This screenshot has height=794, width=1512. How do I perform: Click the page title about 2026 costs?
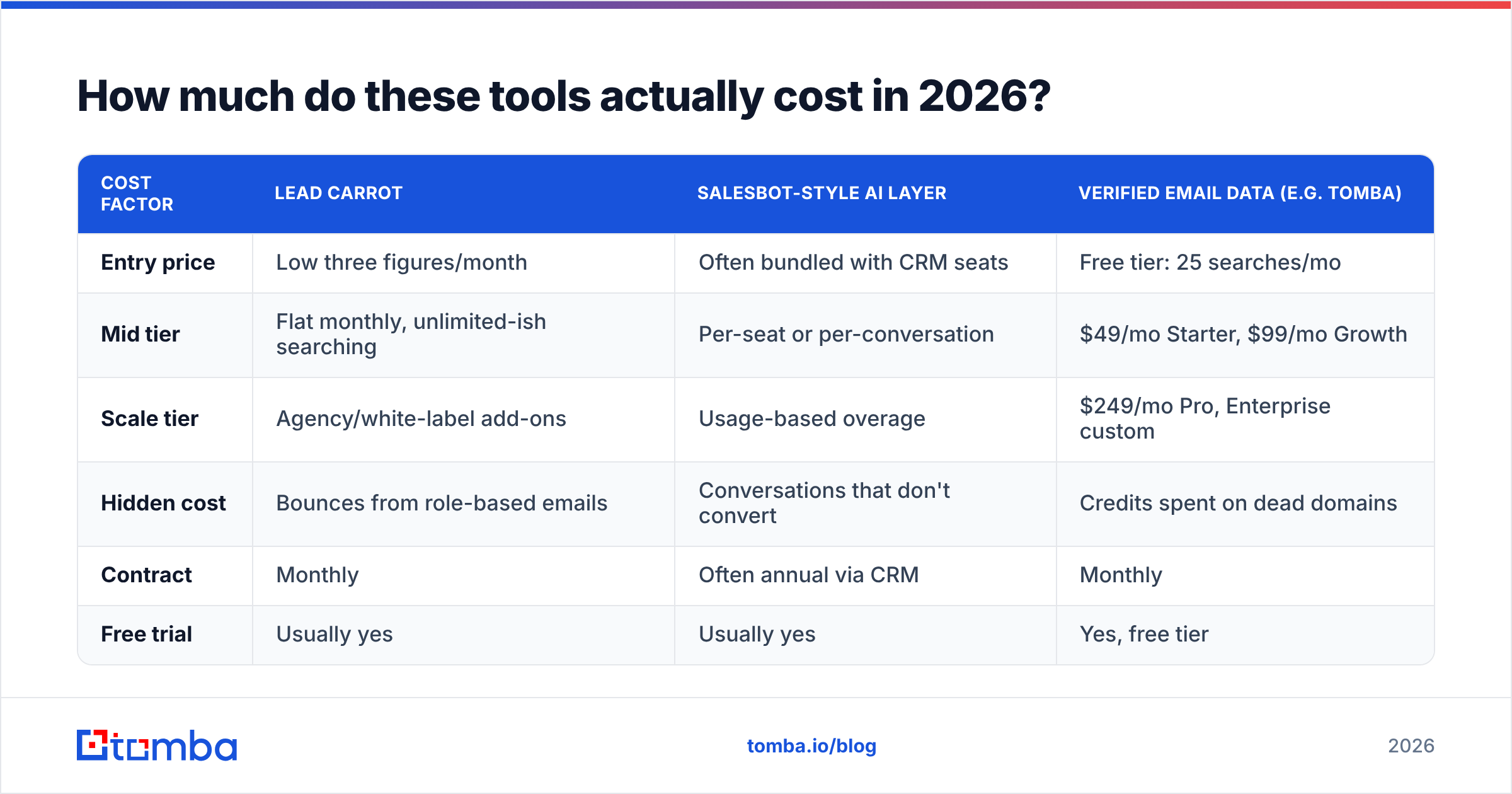point(564,97)
